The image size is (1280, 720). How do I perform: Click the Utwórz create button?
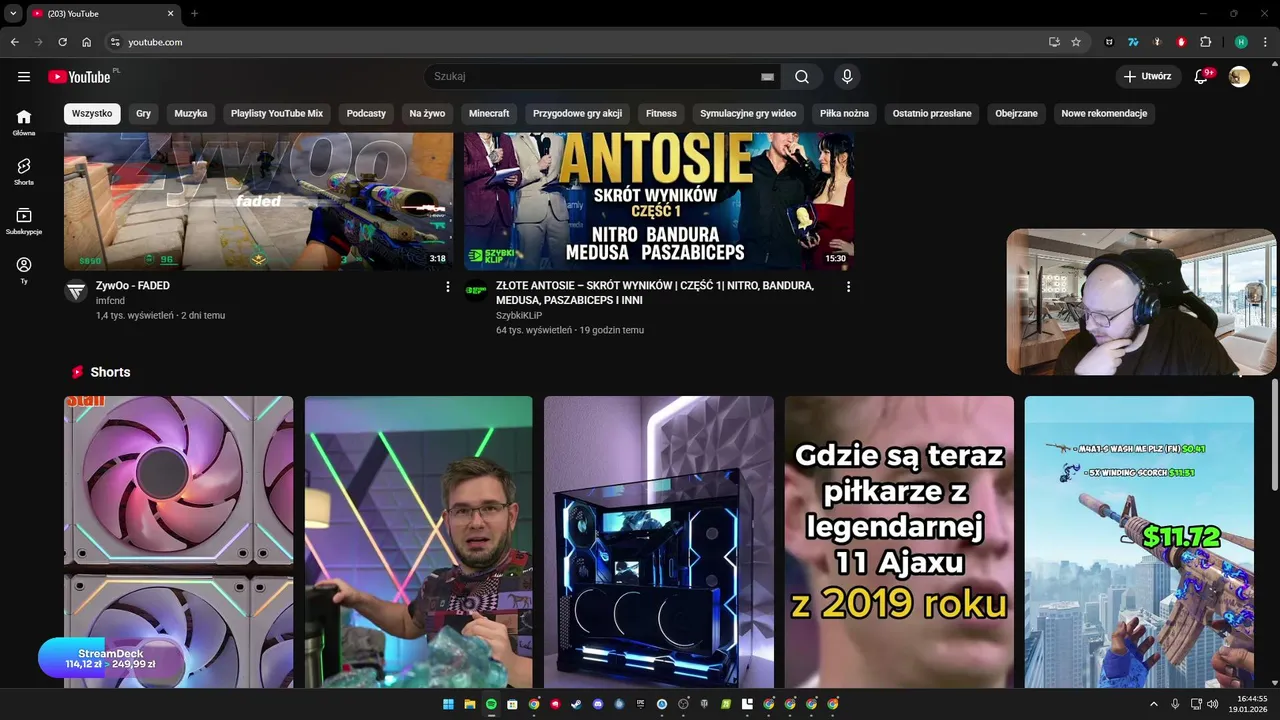click(x=1147, y=77)
